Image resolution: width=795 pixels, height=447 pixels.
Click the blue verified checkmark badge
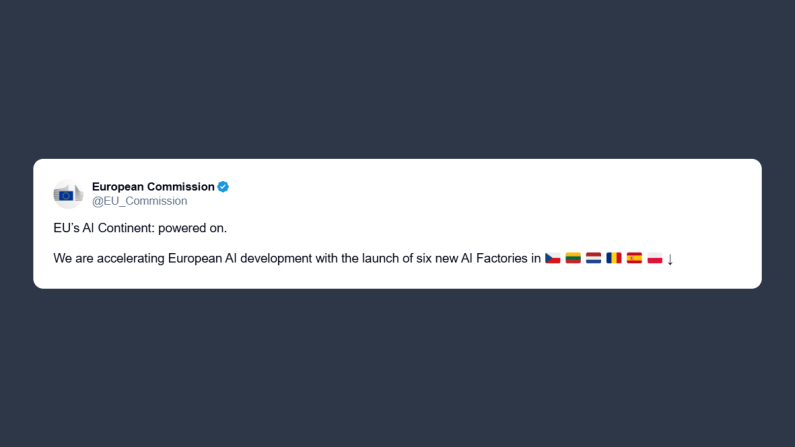[224, 187]
